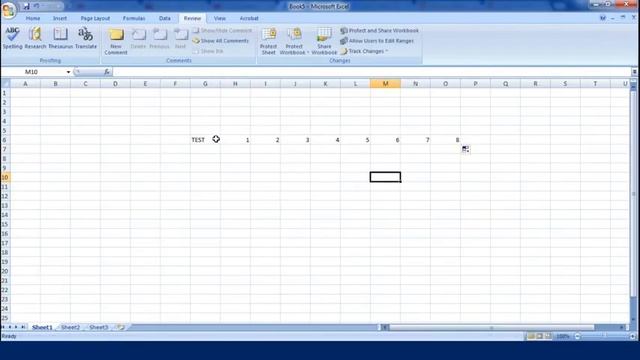The height and width of the screenshot is (360, 640).
Task: Click Show All Comments
Action: tap(221, 41)
